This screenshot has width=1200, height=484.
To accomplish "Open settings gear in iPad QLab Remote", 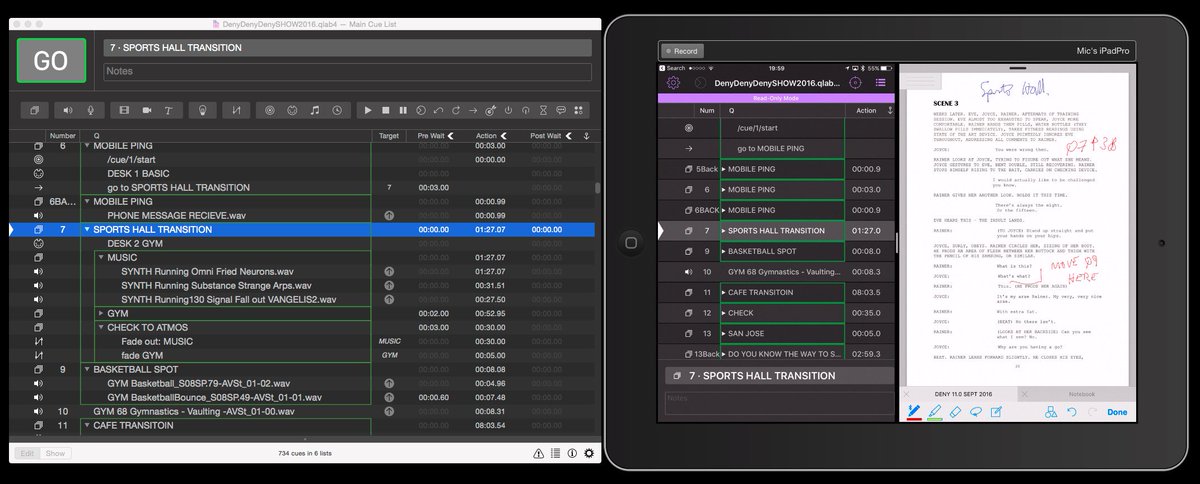I will tap(674, 83).
